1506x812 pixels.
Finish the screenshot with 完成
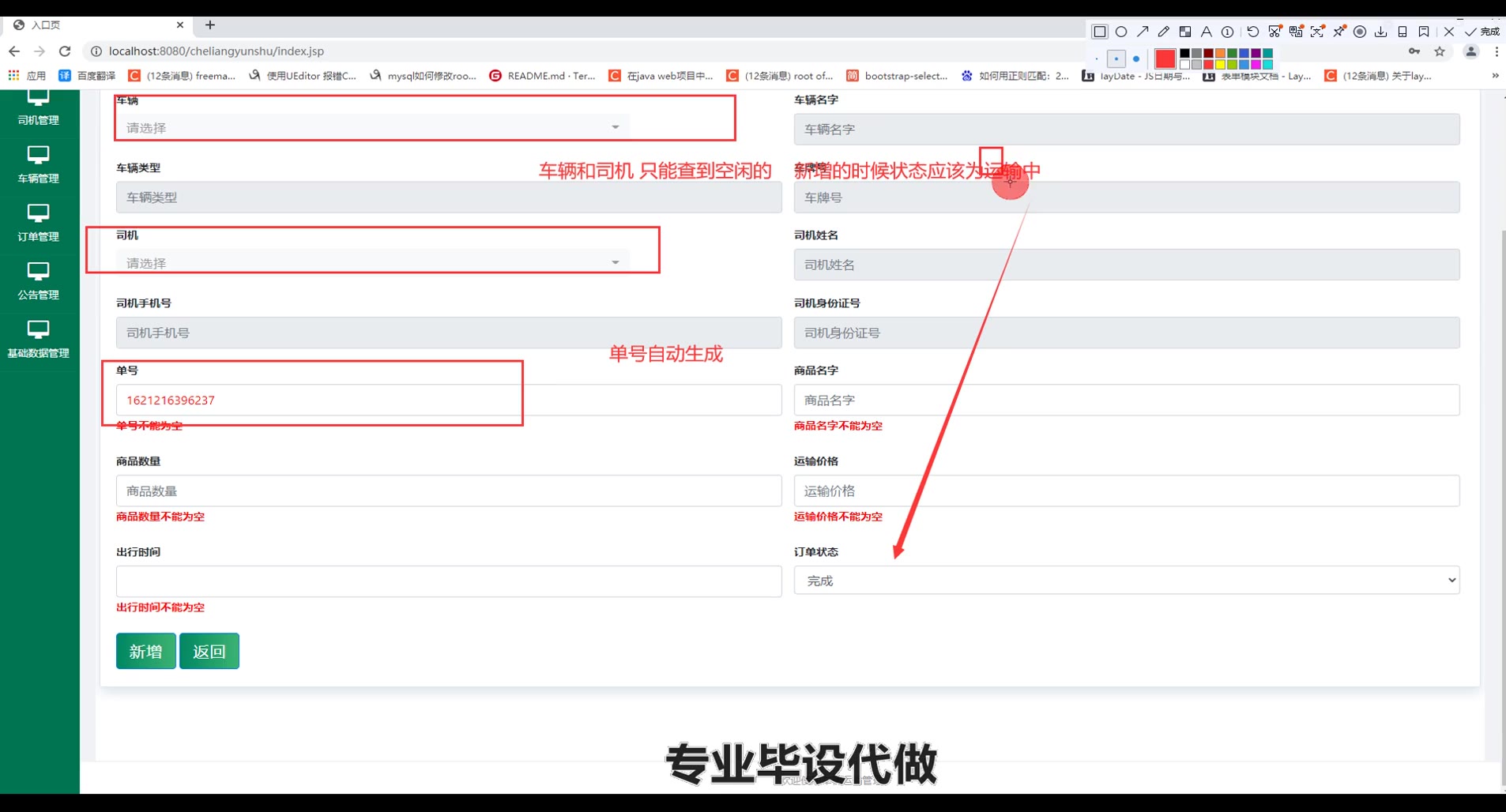tap(1482, 32)
